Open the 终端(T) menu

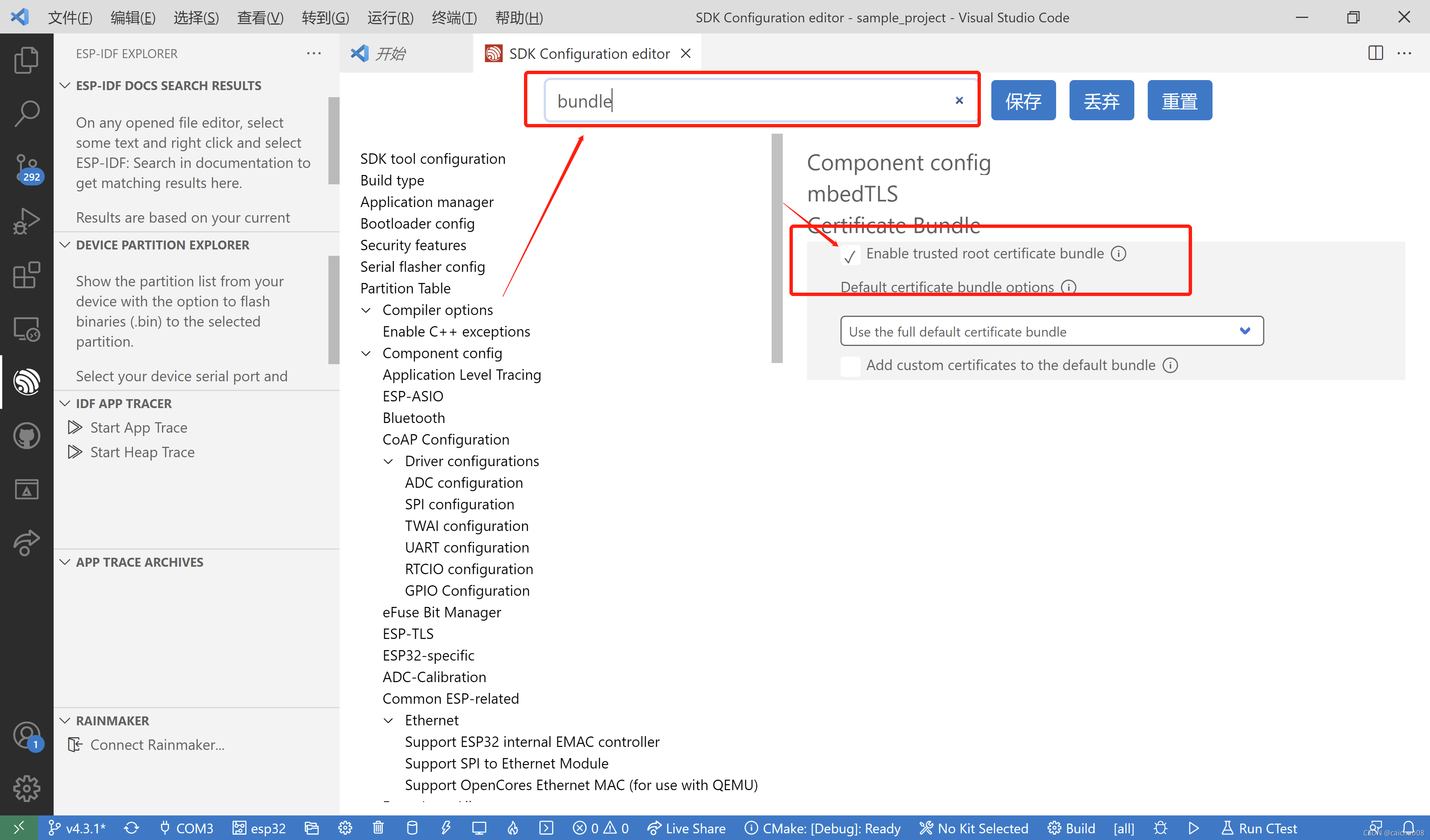point(454,17)
